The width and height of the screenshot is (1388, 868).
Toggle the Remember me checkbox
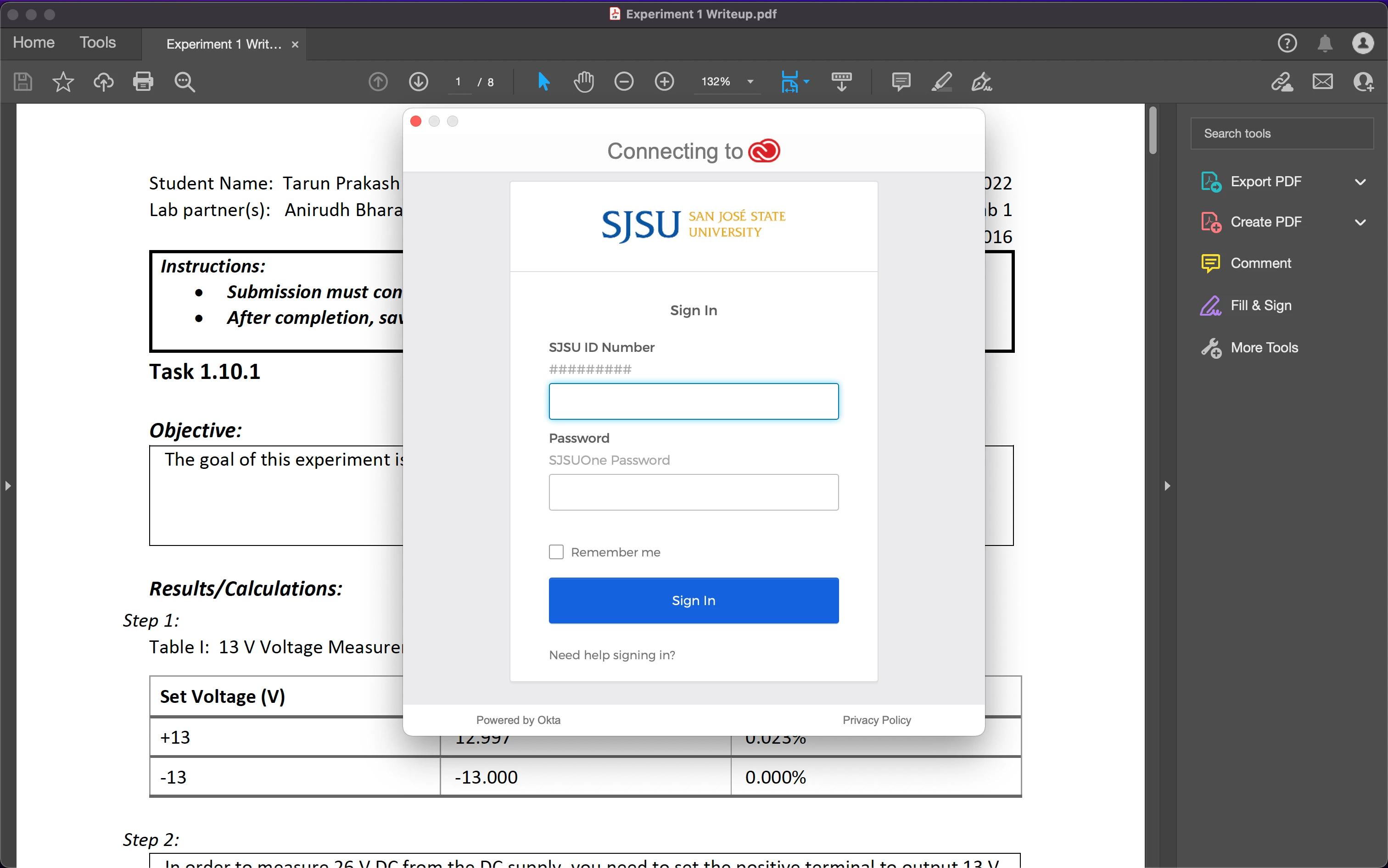[x=556, y=552]
